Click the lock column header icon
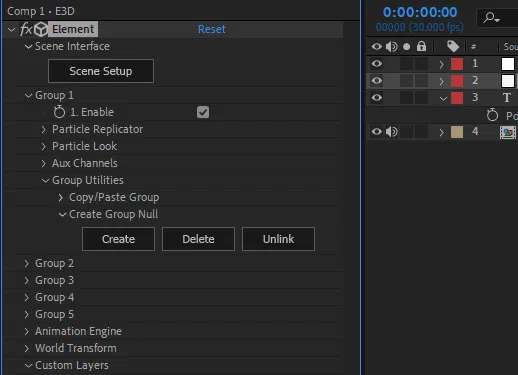518x375 pixels. pyautogui.click(x=421, y=46)
